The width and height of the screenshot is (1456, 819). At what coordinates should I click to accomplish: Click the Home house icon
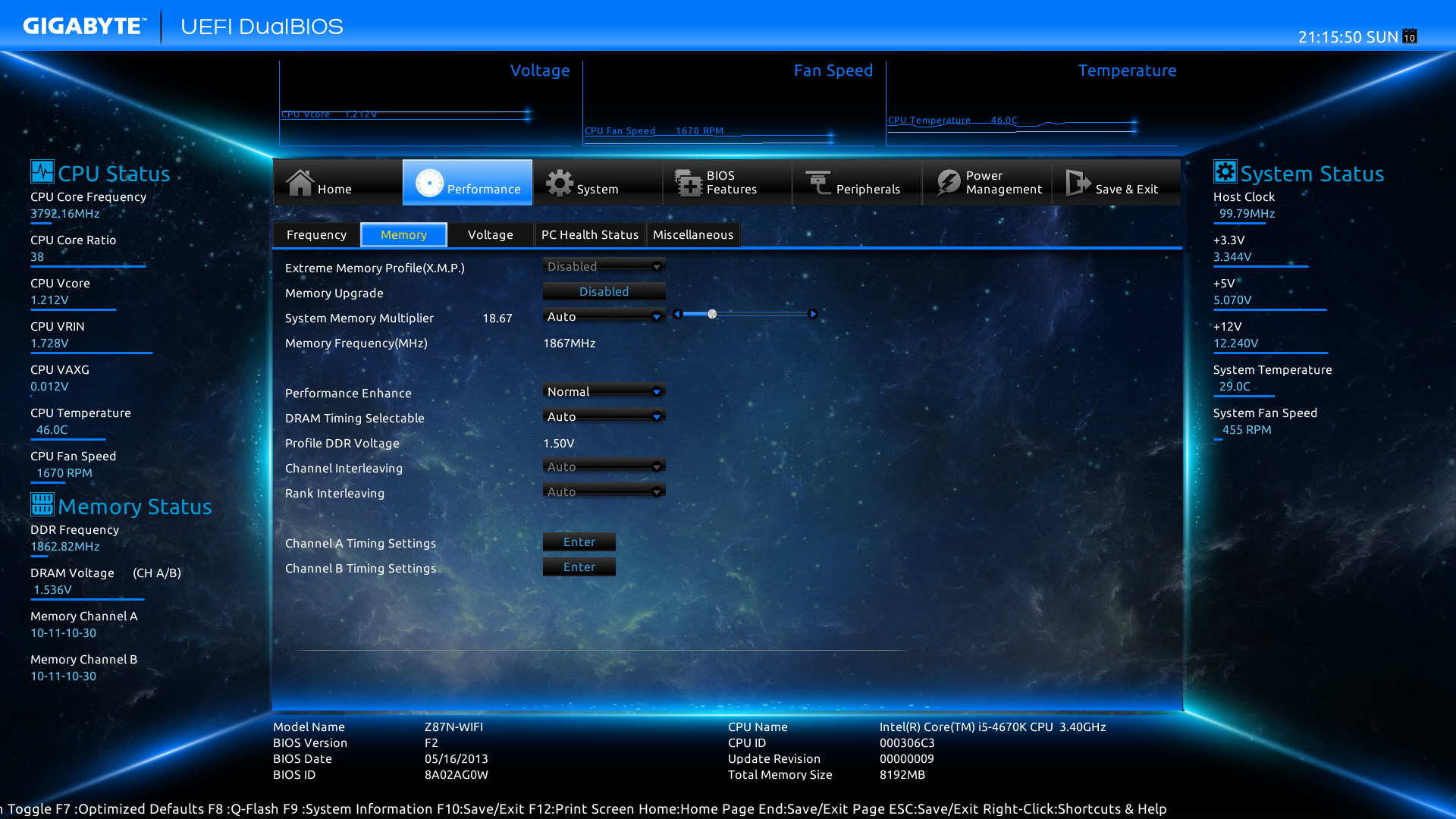click(300, 183)
